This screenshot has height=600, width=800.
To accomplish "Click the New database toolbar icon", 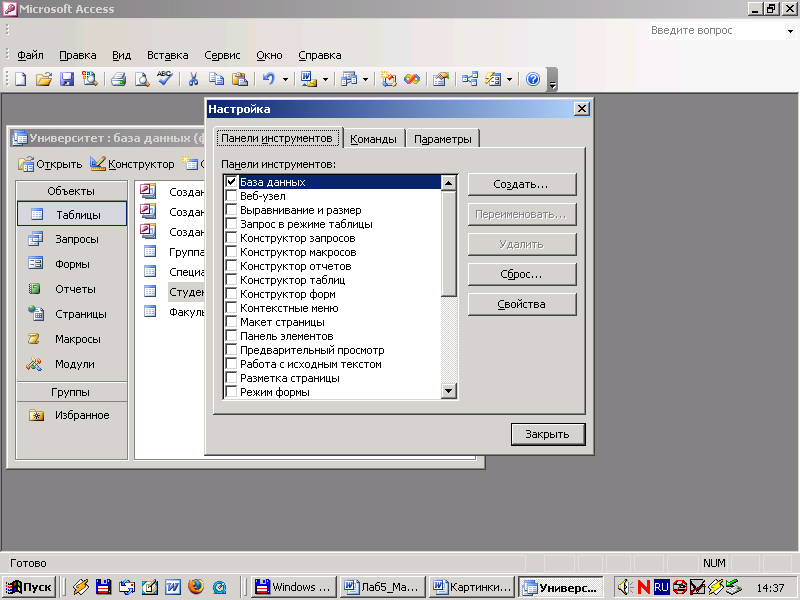I will tap(20, 79).
